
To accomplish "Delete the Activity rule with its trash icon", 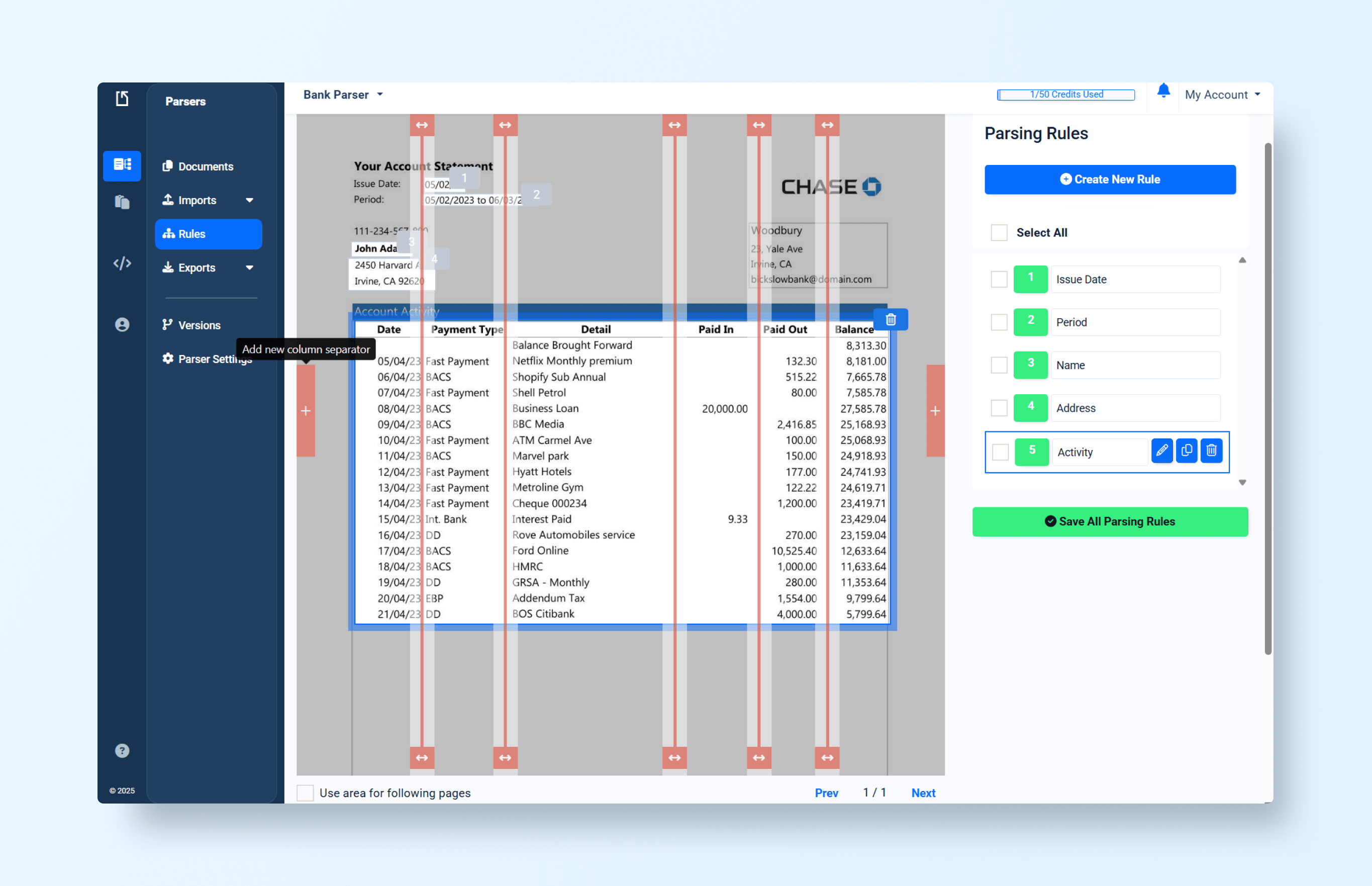I will [x=1211, y=451].
